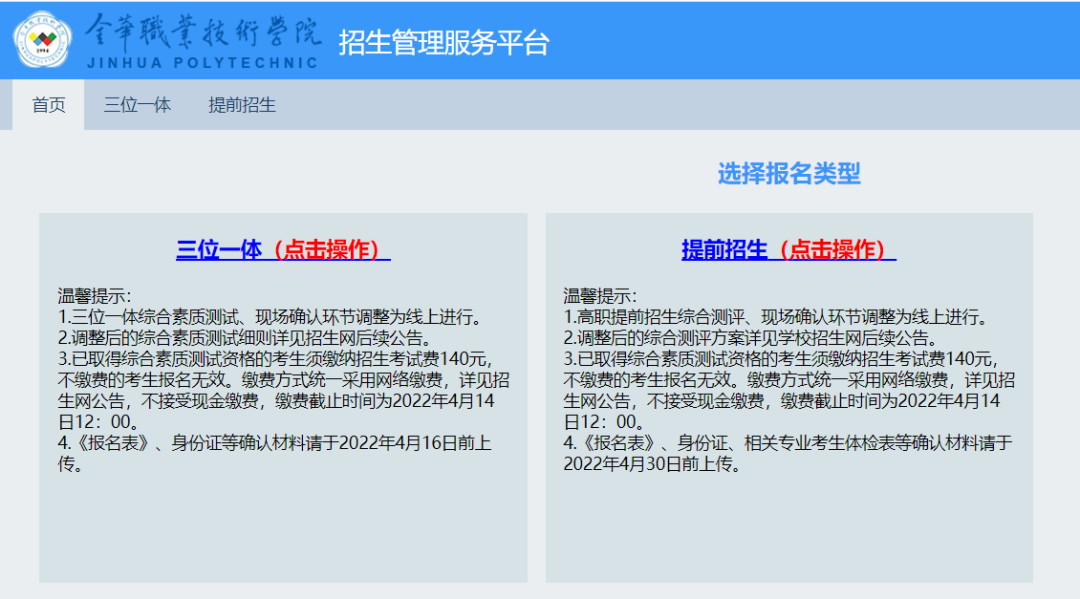Image resolution: width=1080 pixels, height=599 pixels.
Task: Click the Jinhua Polytechnic circular logo emblem
Action: (42, 40)
